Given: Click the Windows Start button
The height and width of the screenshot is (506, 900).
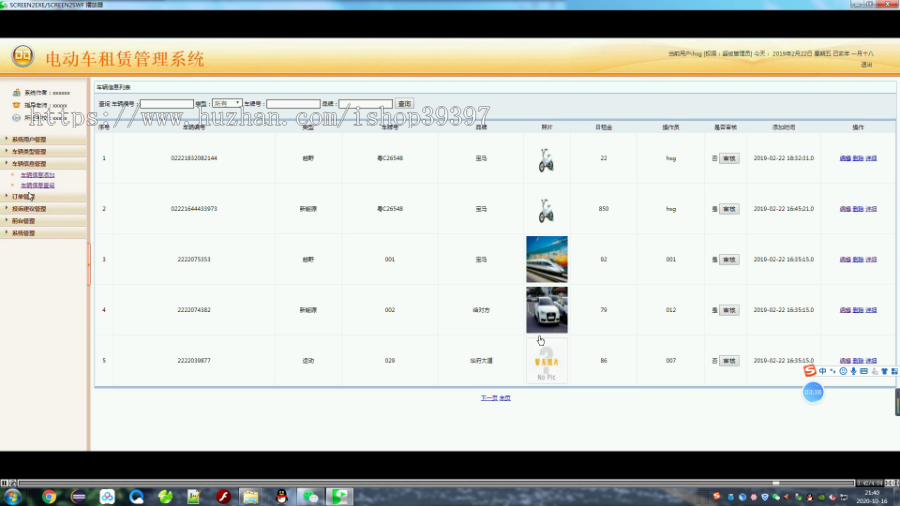Looking at the screenshot, I should tap(13, 497).
